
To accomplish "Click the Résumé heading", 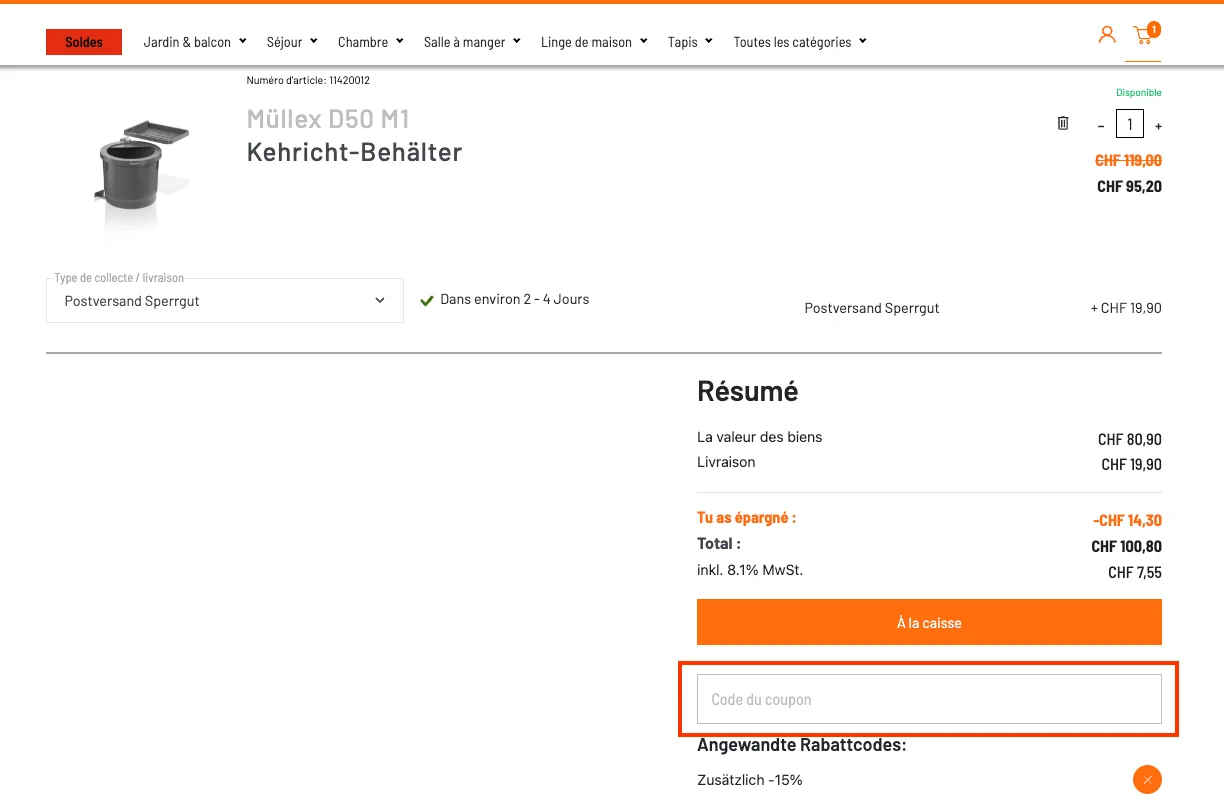I will pyautogui.click(x=747, y=391).
